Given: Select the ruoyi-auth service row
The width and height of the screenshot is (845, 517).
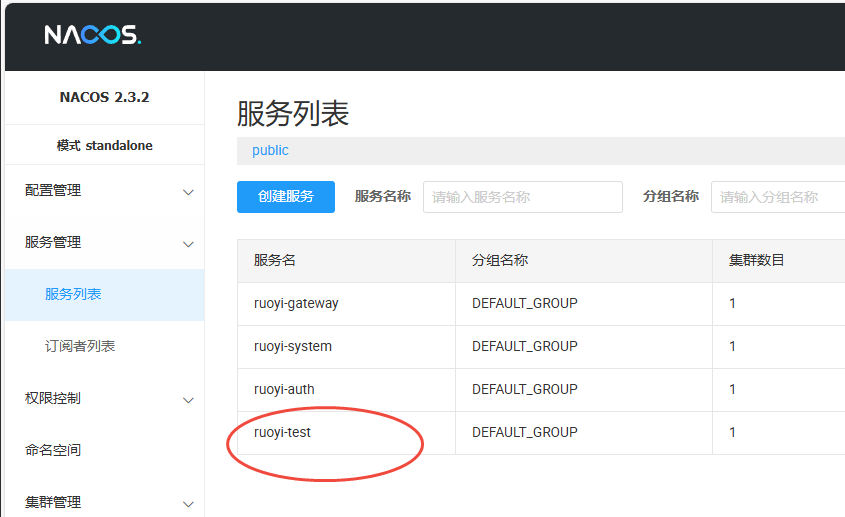Looking at the screenshot, I should pyautogui.click(x=284, y=389).
